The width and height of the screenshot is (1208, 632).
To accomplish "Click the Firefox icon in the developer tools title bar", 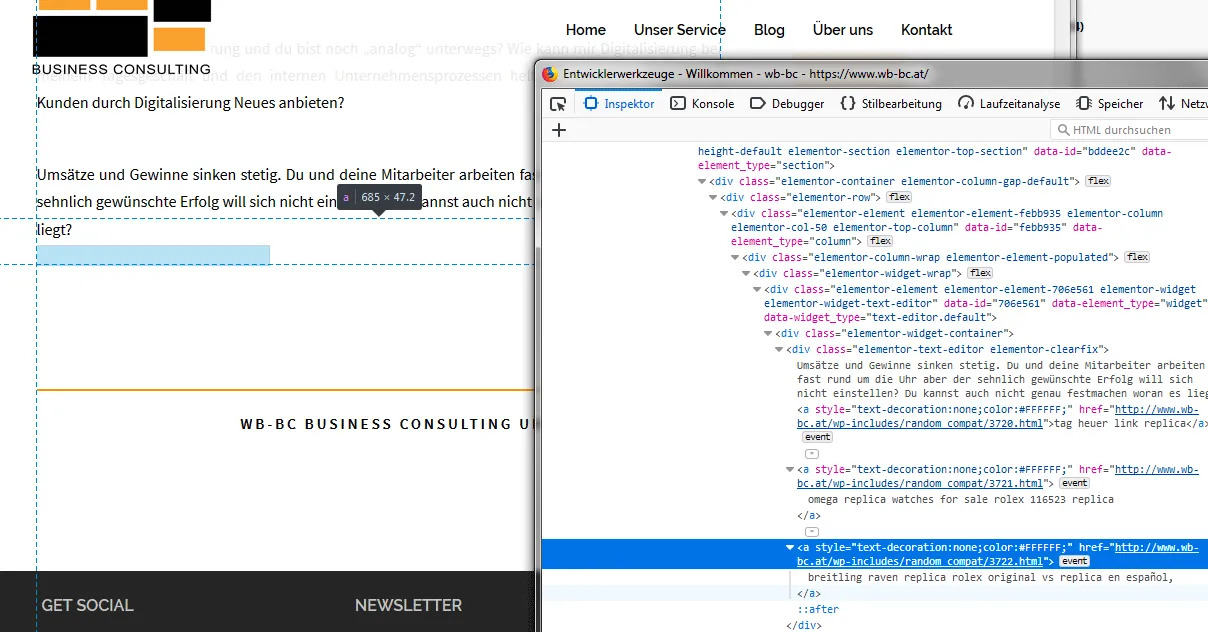I will (549, 74).
